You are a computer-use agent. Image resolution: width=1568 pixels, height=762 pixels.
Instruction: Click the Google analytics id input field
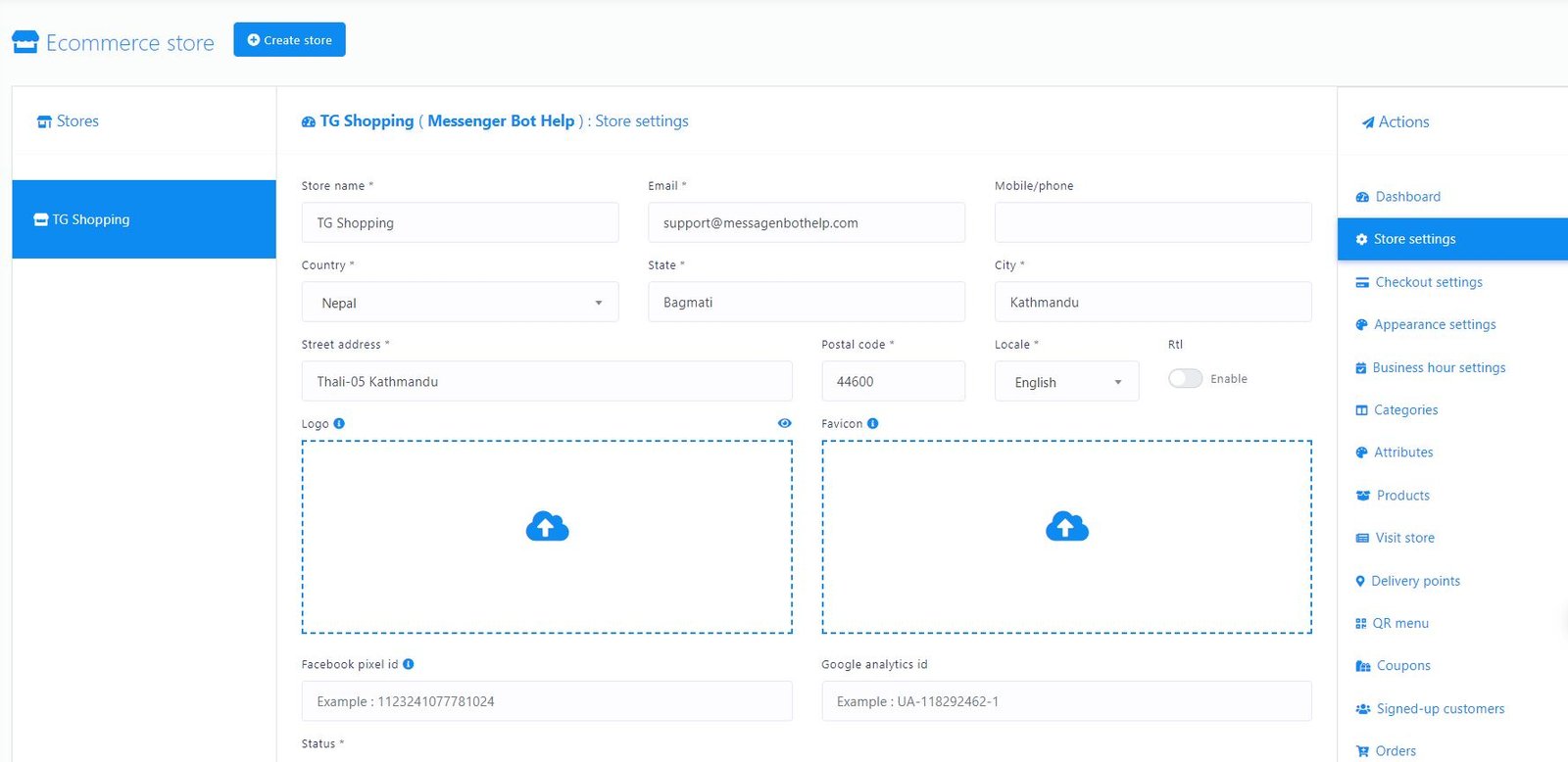pos(1067,701)
